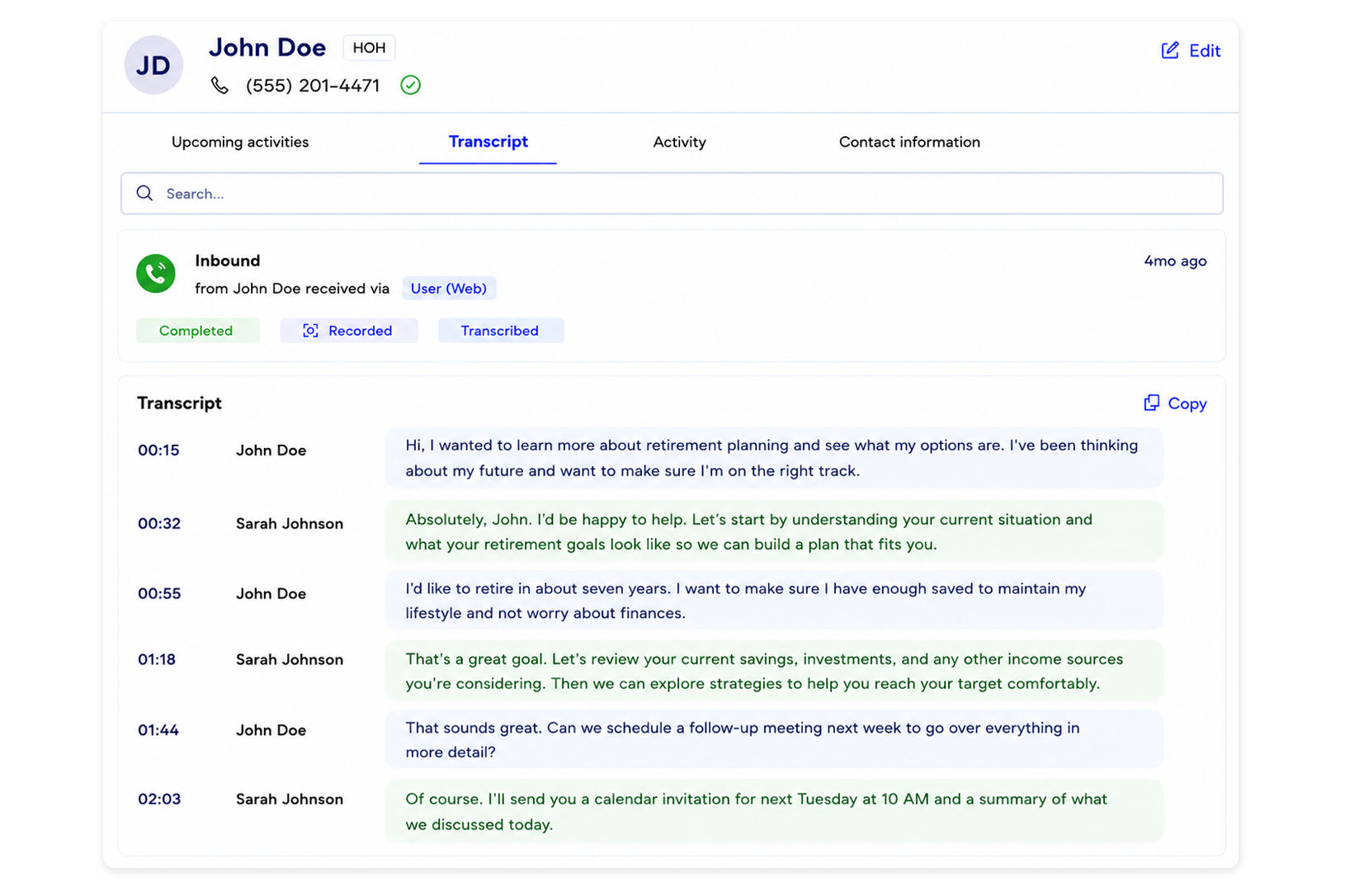Switch to the Activity tab
Image resolution: width=1345 pixels, height=896 pixels.
click(679, 142)
